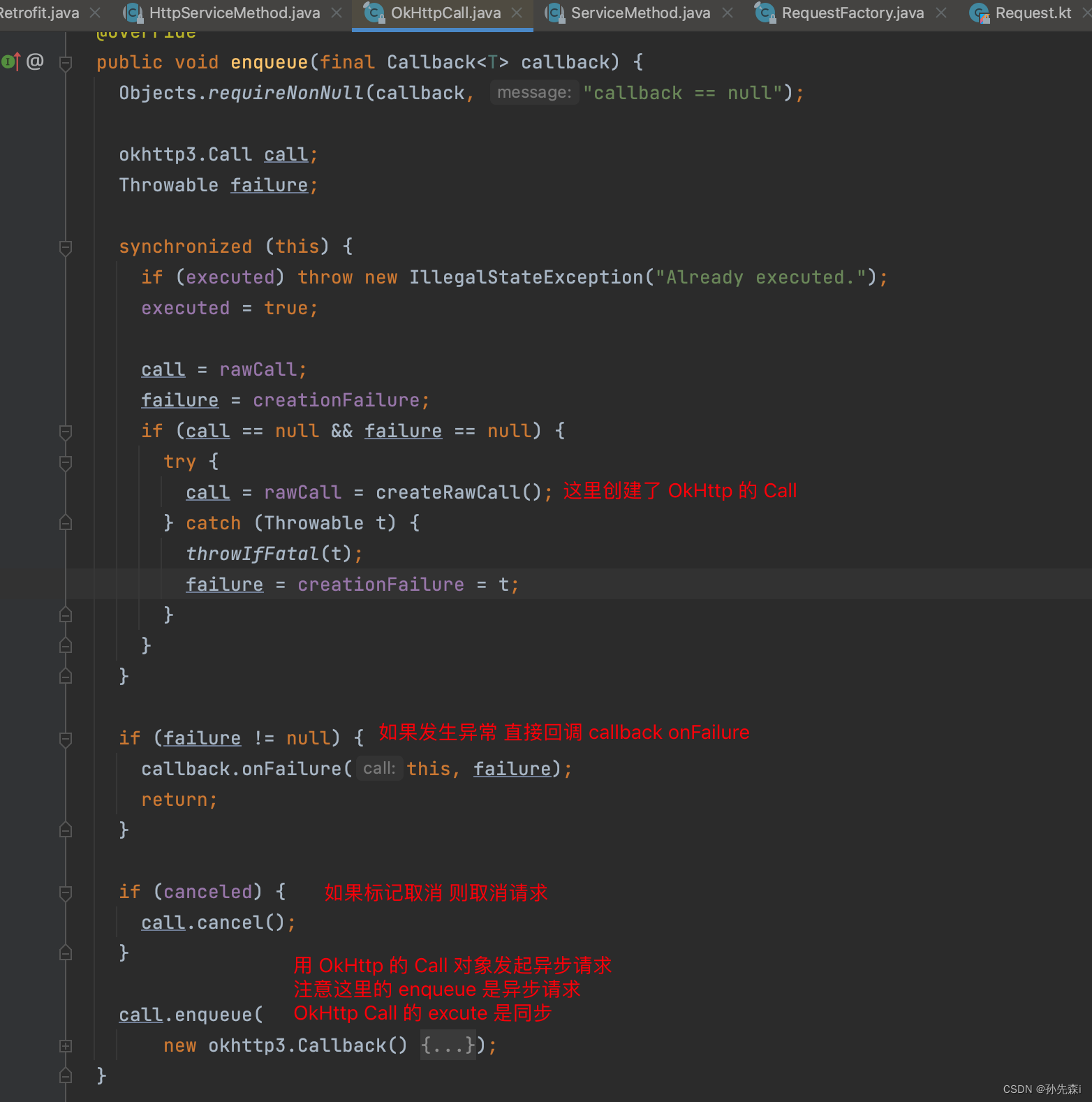
Task: Click the fold end marker of the catch block
Action: tap(66, 615)
